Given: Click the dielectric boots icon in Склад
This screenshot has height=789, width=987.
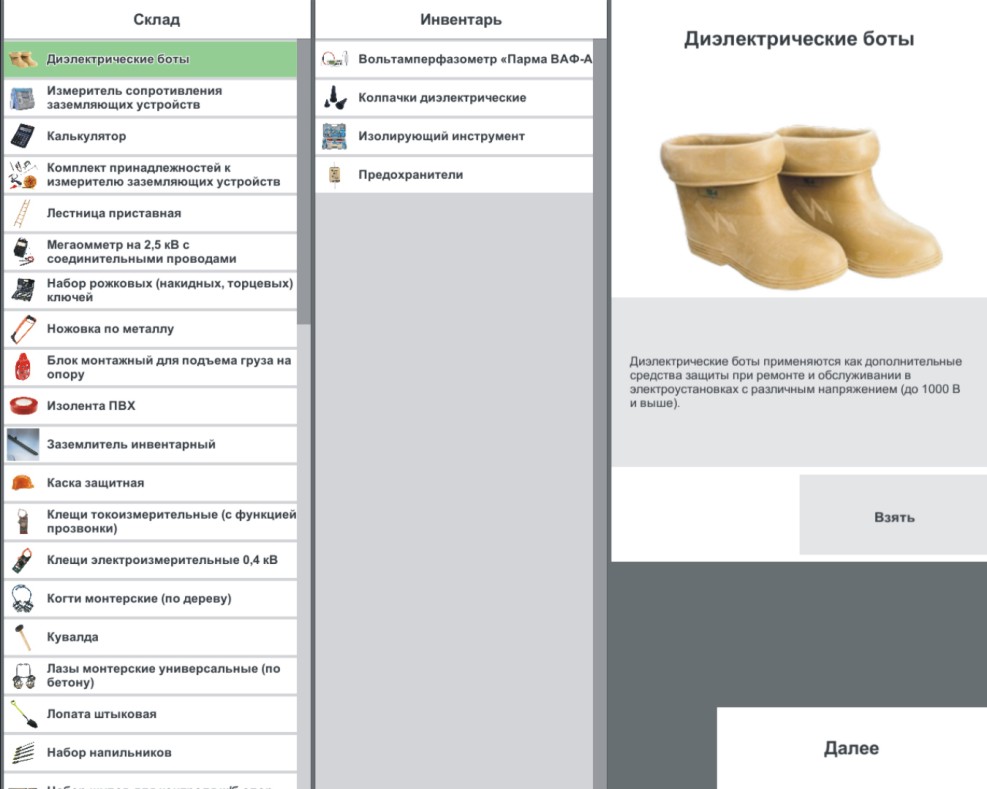Looking at the screenshot, I should (x=22, y=59).
